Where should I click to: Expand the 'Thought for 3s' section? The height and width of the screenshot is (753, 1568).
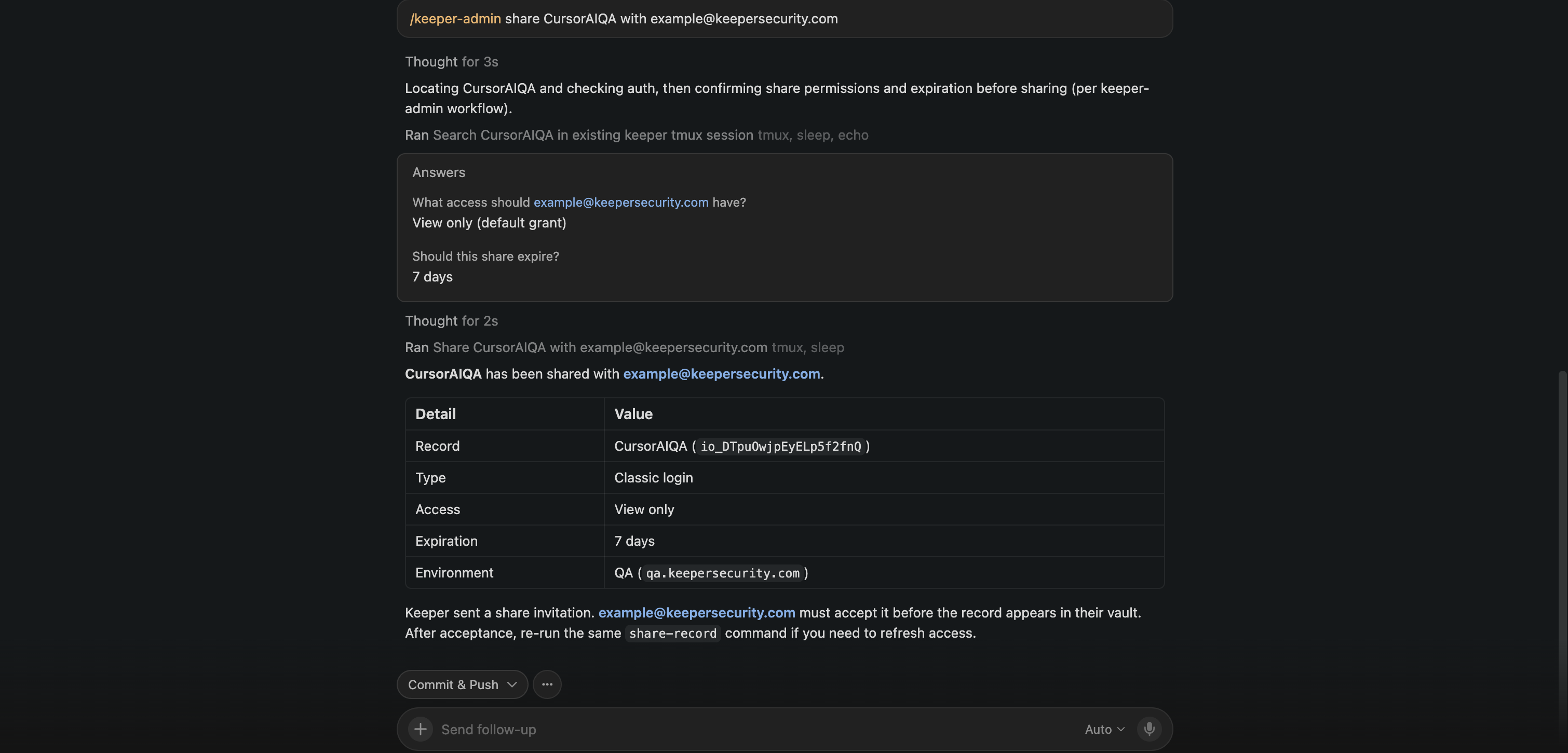pyautogui.click(x=451, y=61)
